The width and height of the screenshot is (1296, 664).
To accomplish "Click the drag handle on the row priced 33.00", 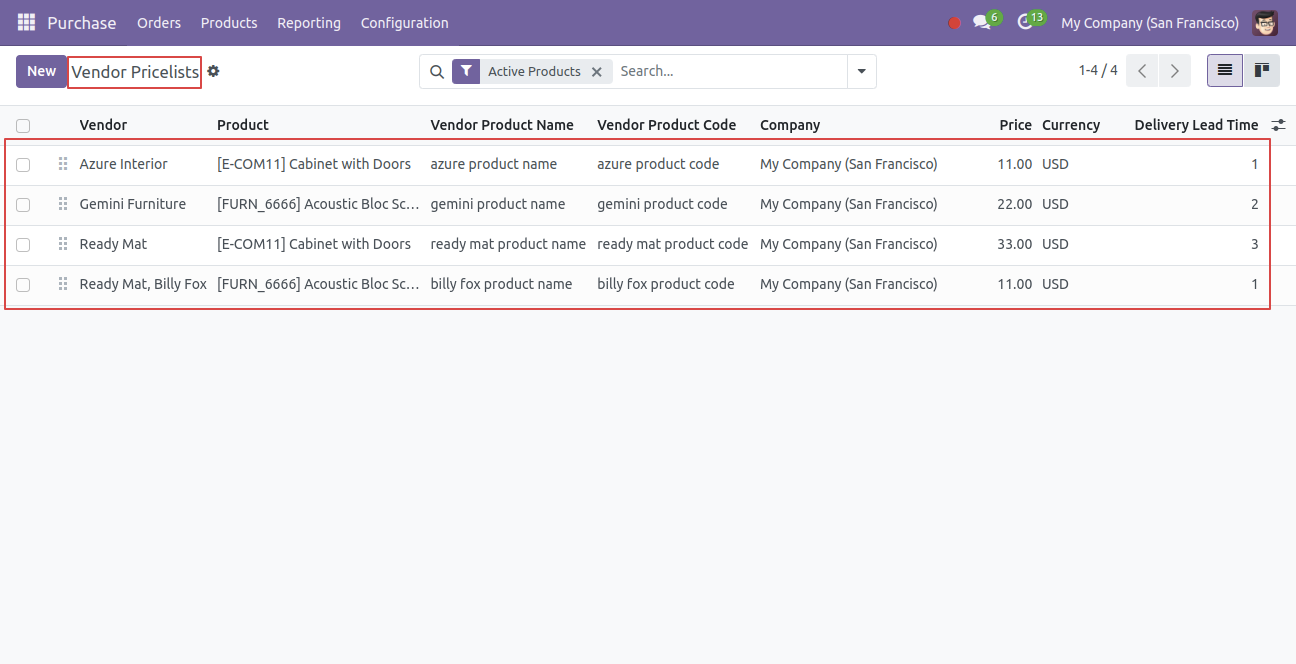I will coord(63,244).
